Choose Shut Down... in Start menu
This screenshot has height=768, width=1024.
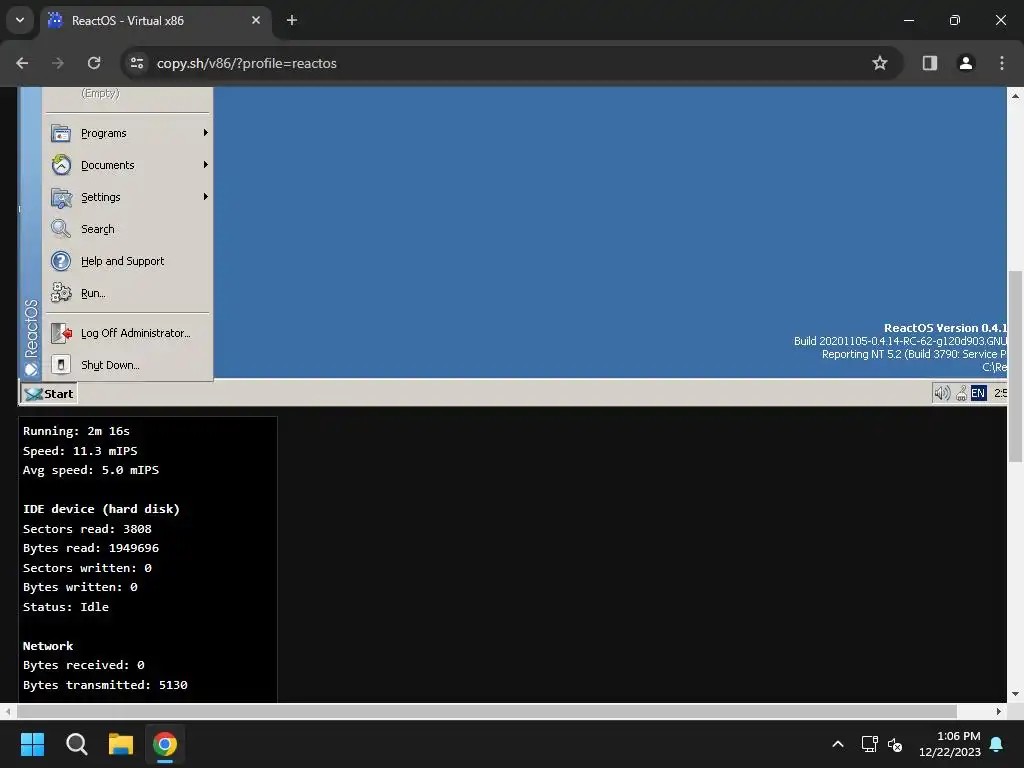coord(129,365)
